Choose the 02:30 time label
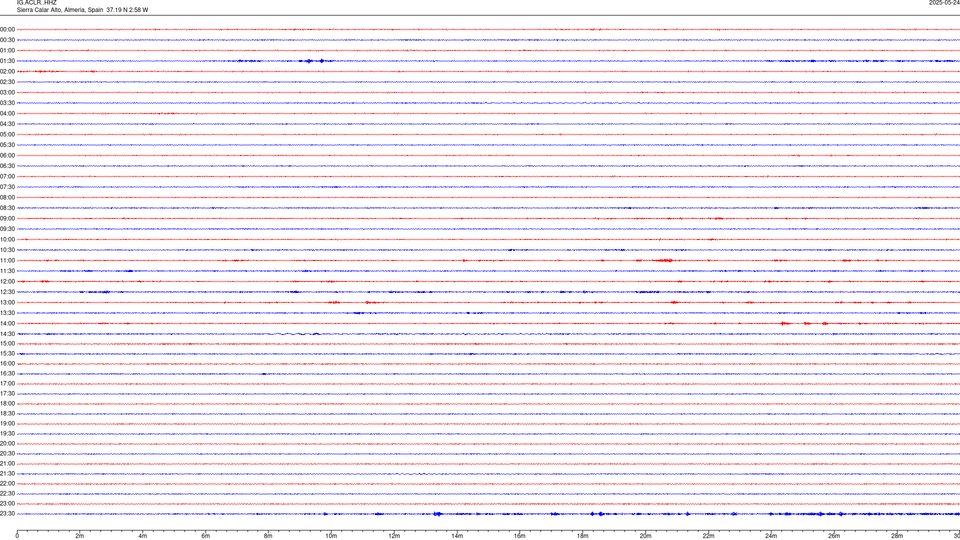Image resolution: width=960 pixels, height=540 pixels. (x=7, y=82)
